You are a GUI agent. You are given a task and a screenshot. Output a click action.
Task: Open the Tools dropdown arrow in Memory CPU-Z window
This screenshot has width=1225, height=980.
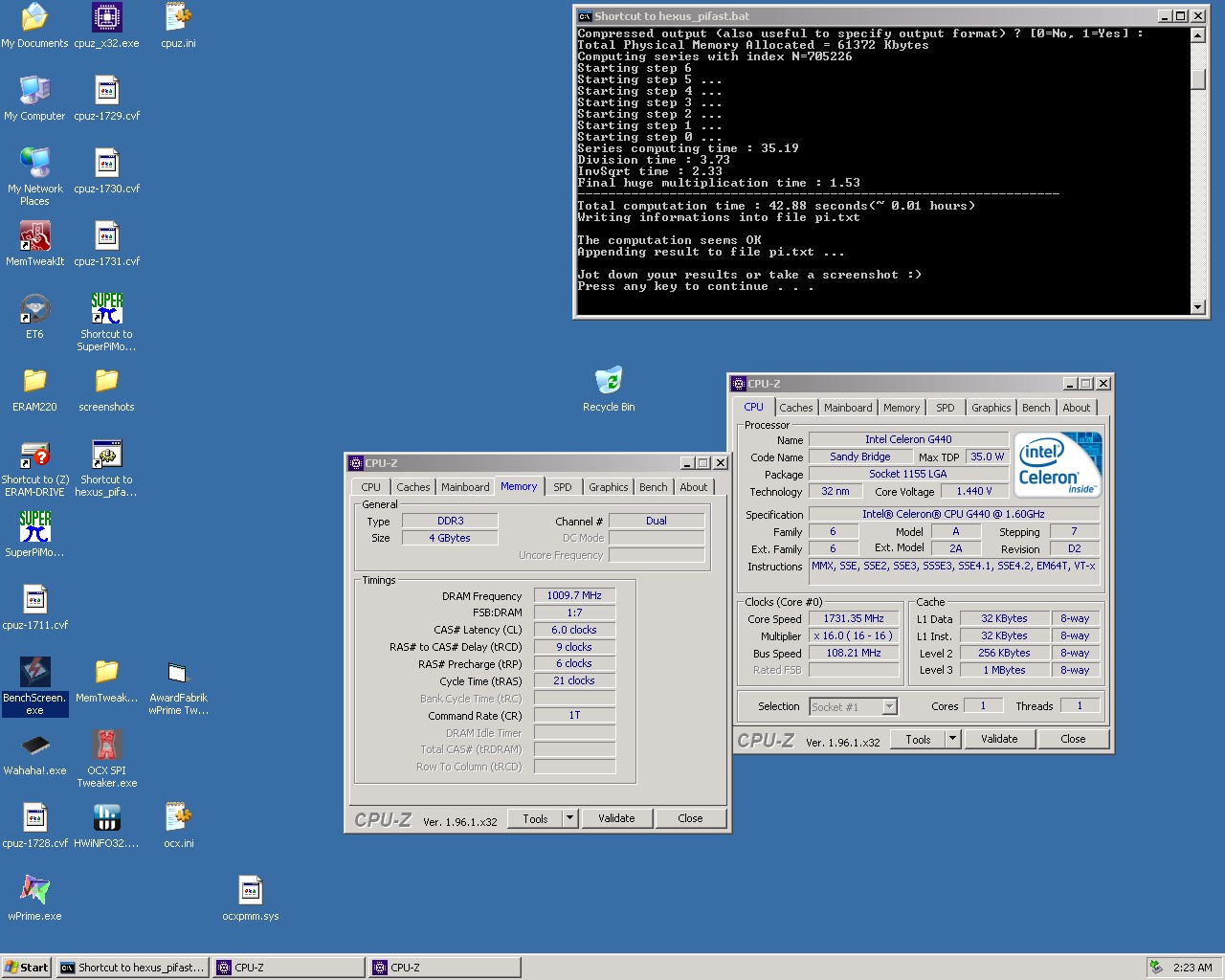point(569,818)
